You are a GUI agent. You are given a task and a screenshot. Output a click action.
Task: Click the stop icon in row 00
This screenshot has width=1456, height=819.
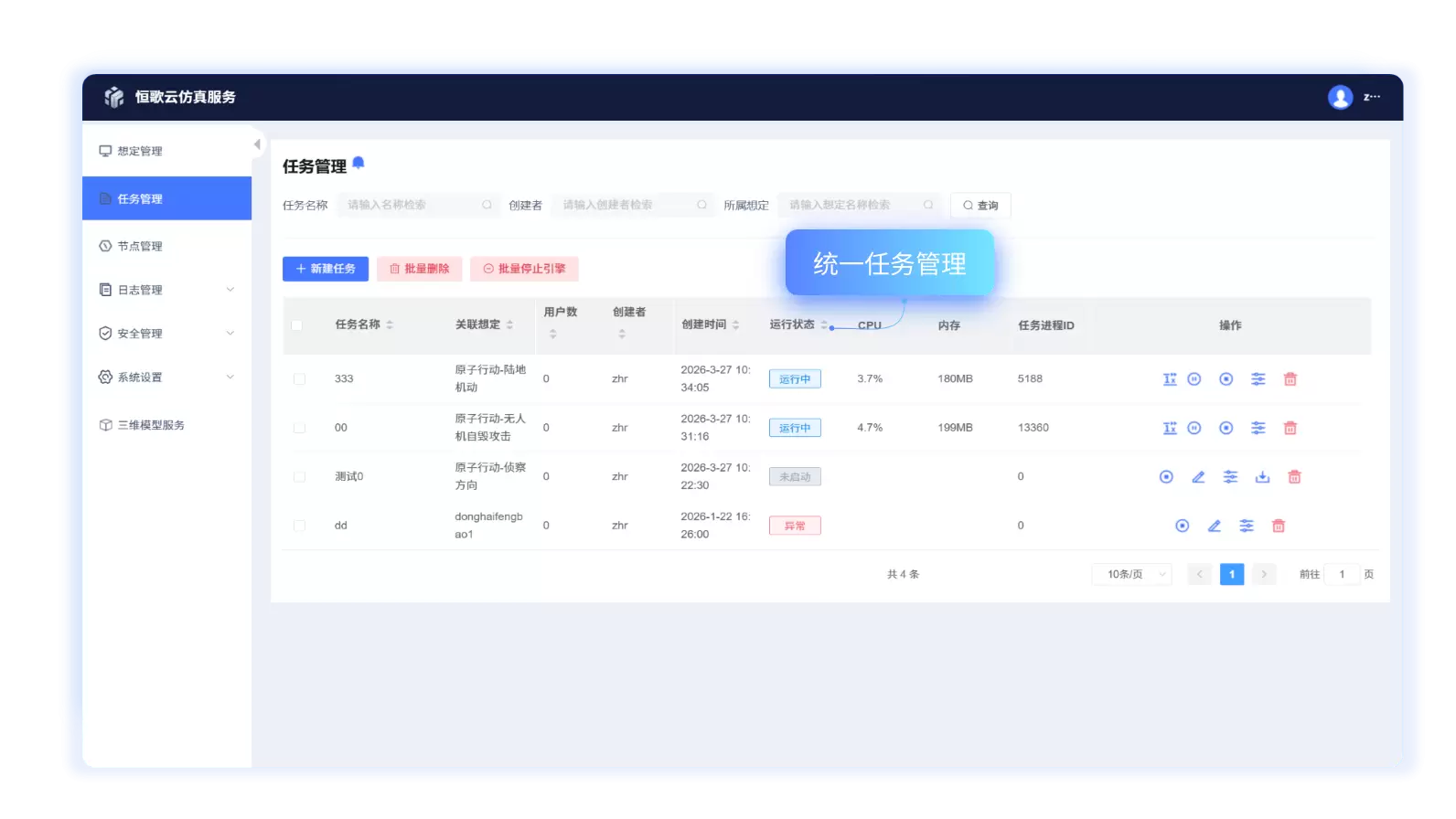(x=1226, y=428)
